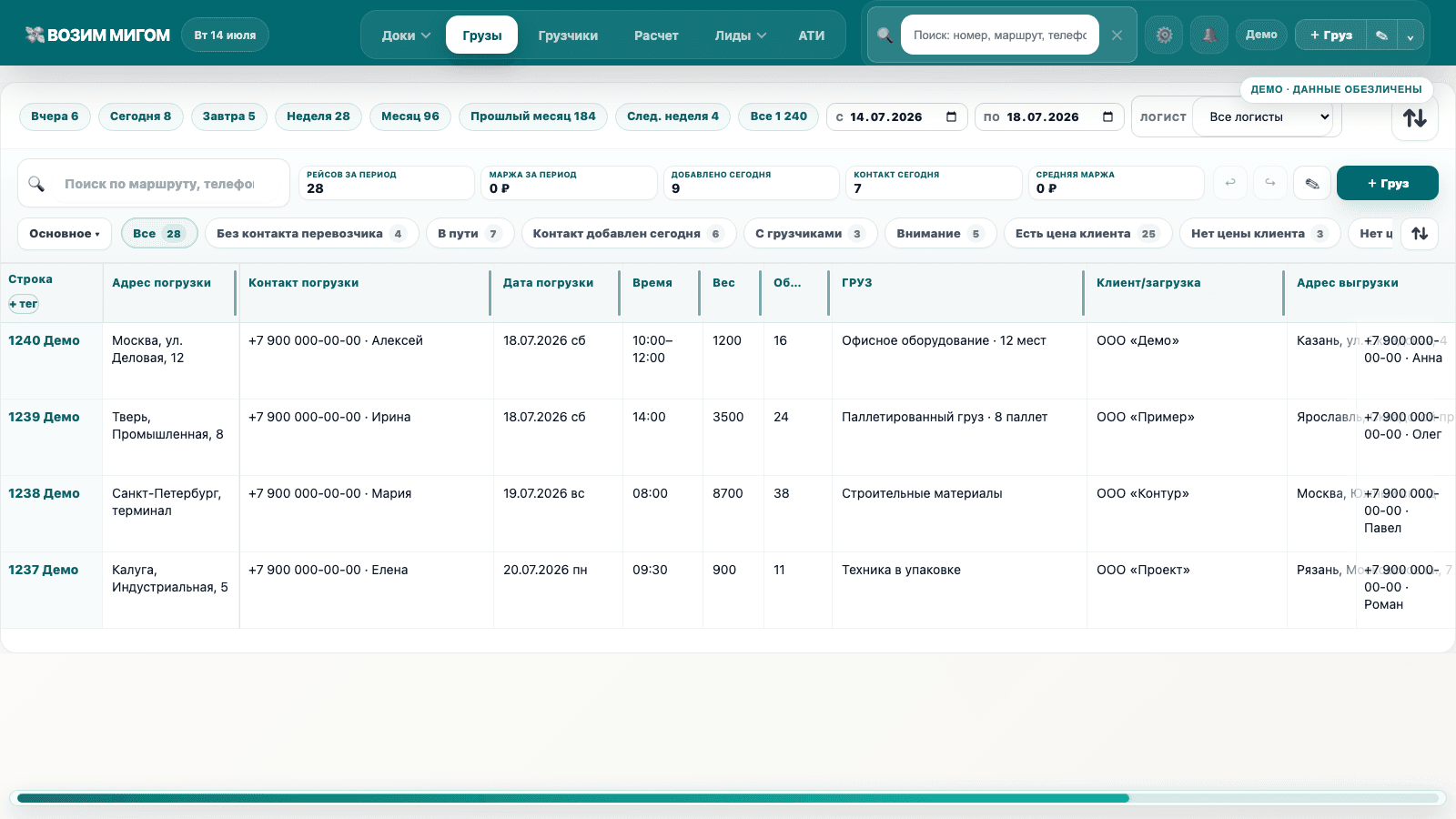Select the Все 28 filter chip

[x=159, y=234]
